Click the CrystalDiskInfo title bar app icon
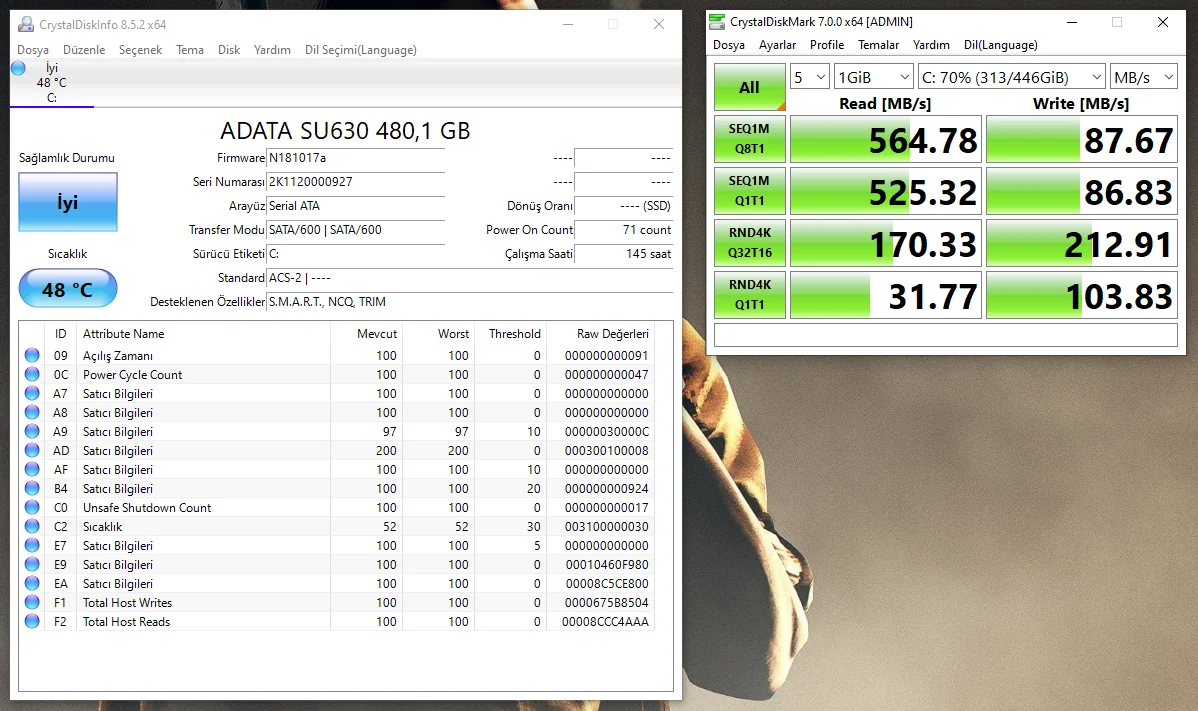The height and width of the screenshot is (711, 1198). 26,24
